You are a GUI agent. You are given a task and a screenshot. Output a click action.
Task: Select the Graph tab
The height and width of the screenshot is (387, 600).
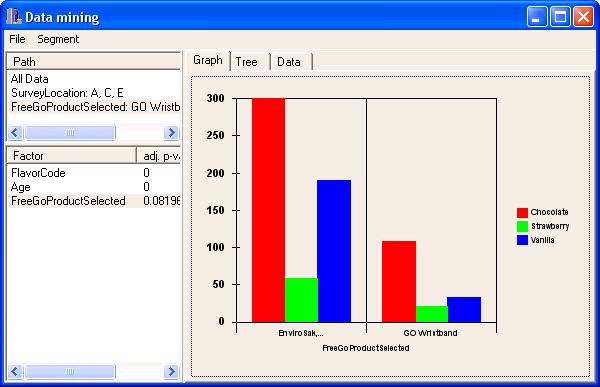[208, 60]
